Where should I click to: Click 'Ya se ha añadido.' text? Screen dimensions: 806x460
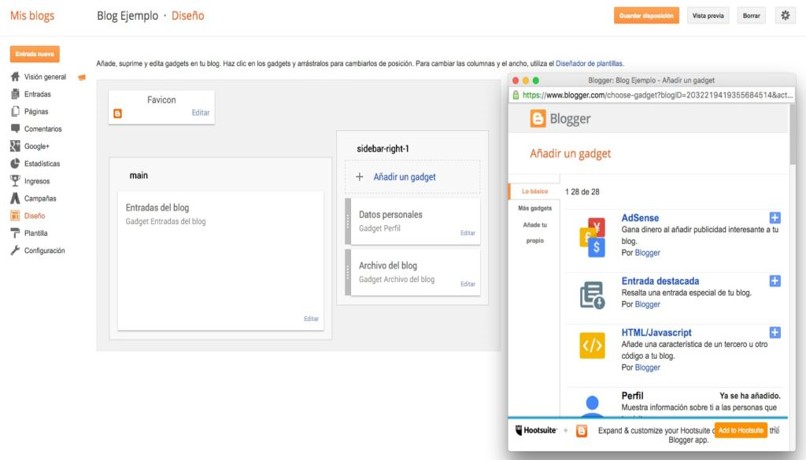point(750,396)
